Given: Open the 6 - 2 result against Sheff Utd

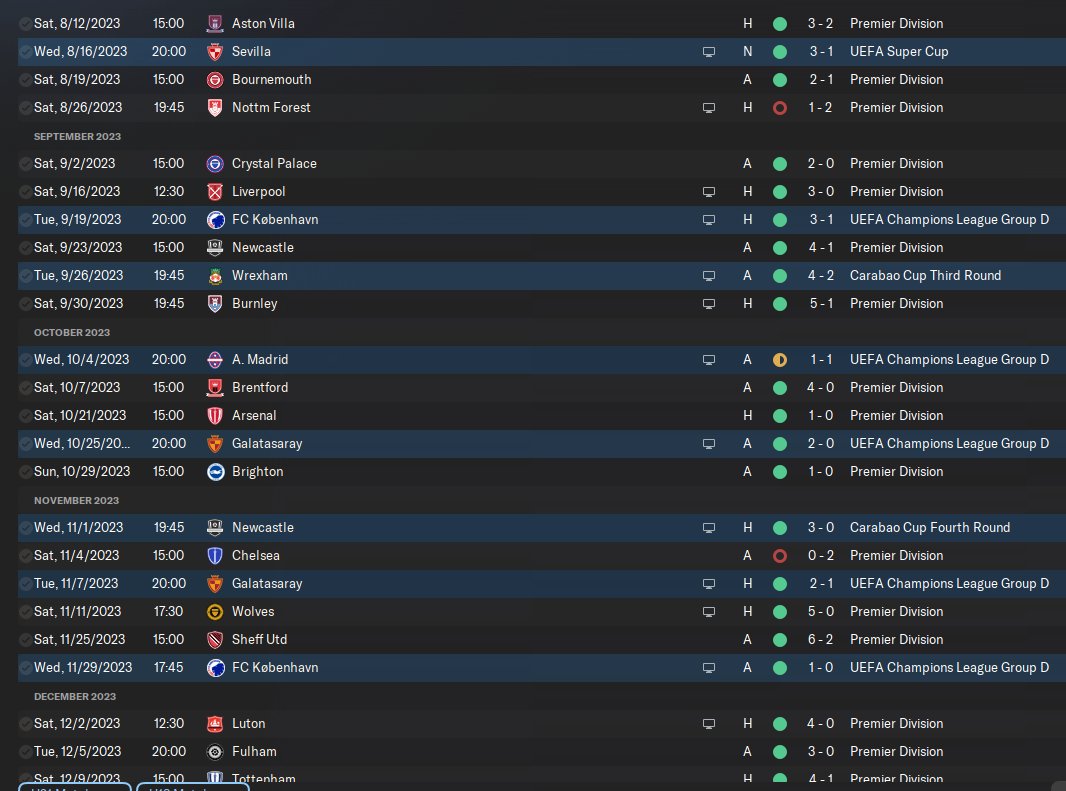Looking at the screenshot, I should click(x=822, y=639).
